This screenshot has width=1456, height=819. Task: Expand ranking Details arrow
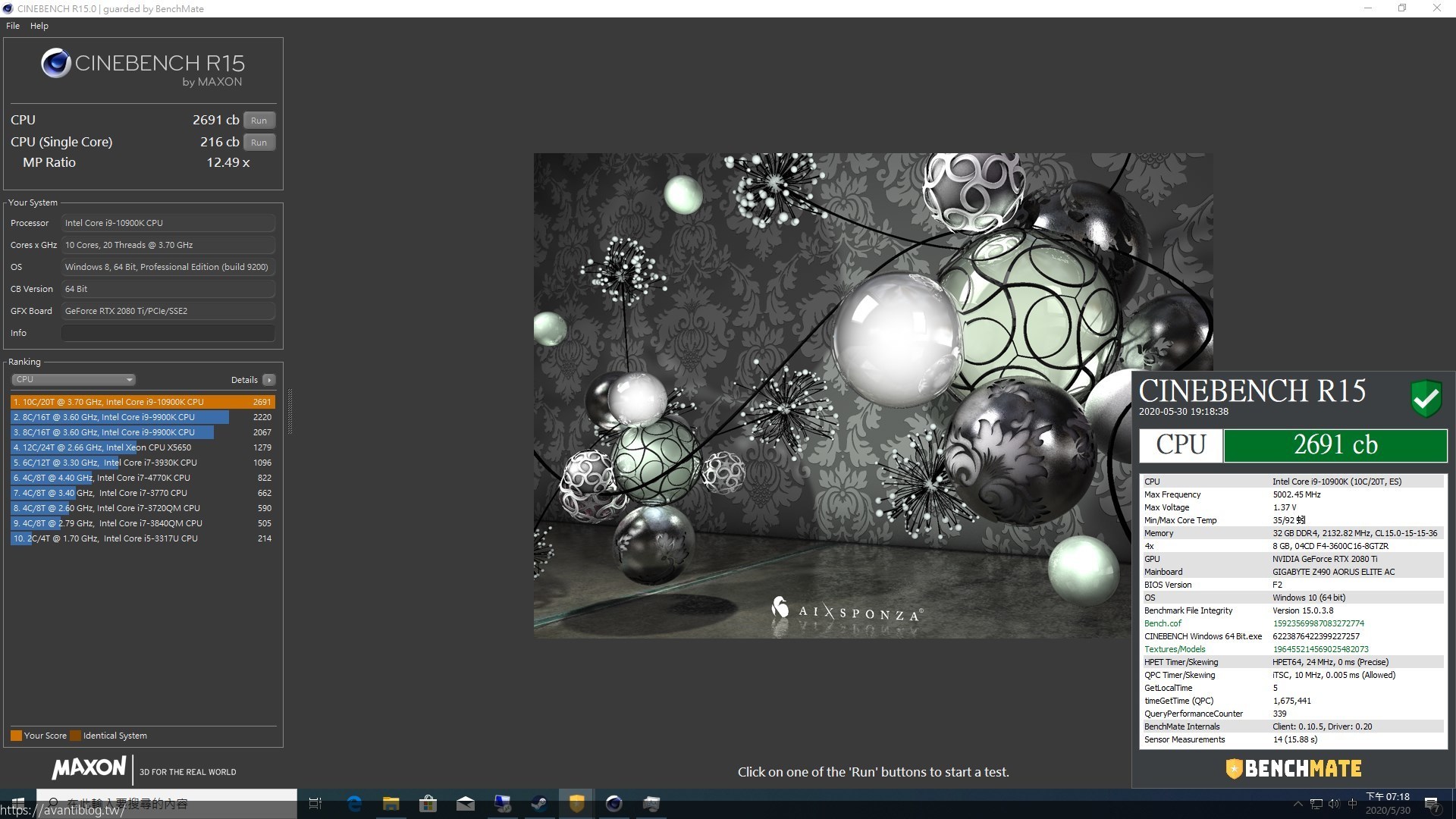[269, 380]
